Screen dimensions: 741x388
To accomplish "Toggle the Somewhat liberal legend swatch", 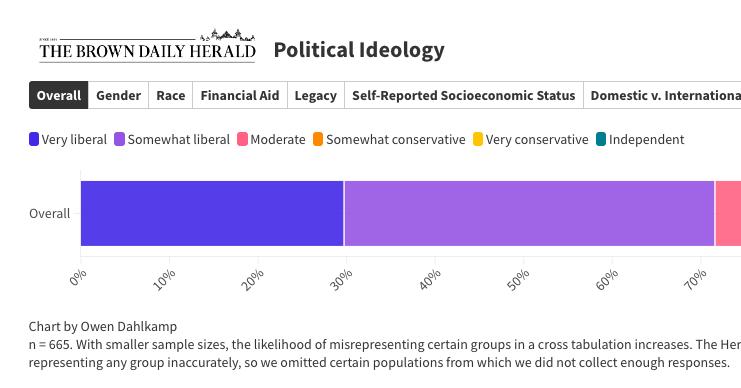I will pos(120,139).
